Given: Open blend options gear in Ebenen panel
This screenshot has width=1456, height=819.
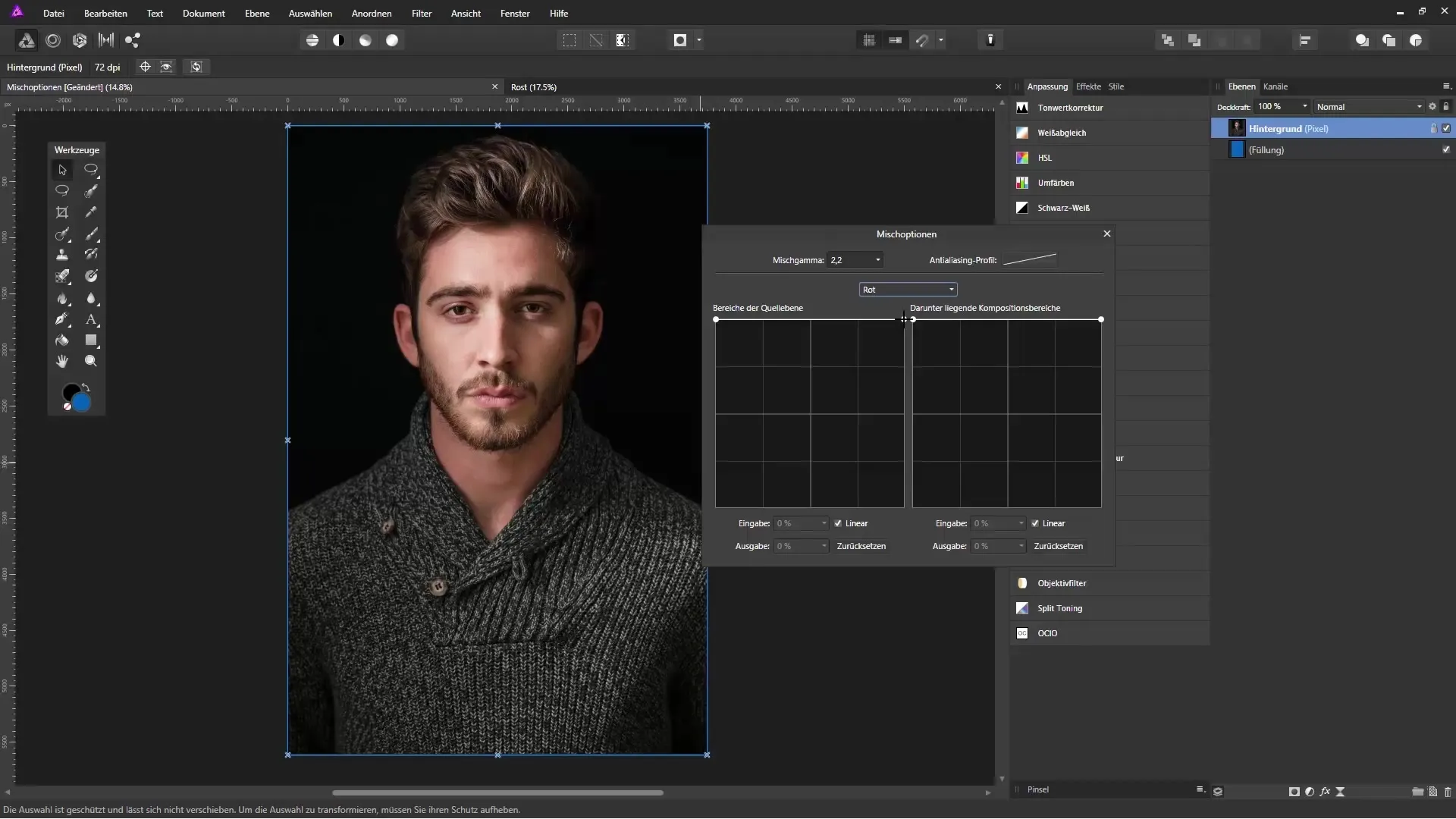Looking at the screenshot, I should click(x=1432, y=107).
